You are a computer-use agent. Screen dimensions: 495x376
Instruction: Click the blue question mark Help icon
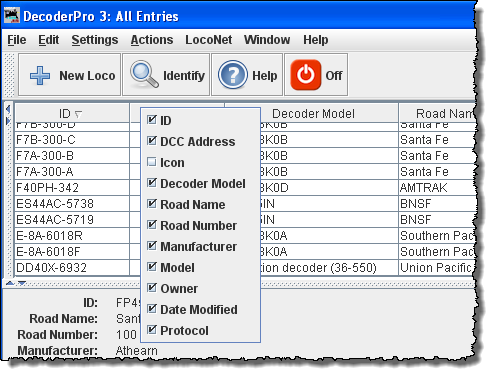point(233,75)
